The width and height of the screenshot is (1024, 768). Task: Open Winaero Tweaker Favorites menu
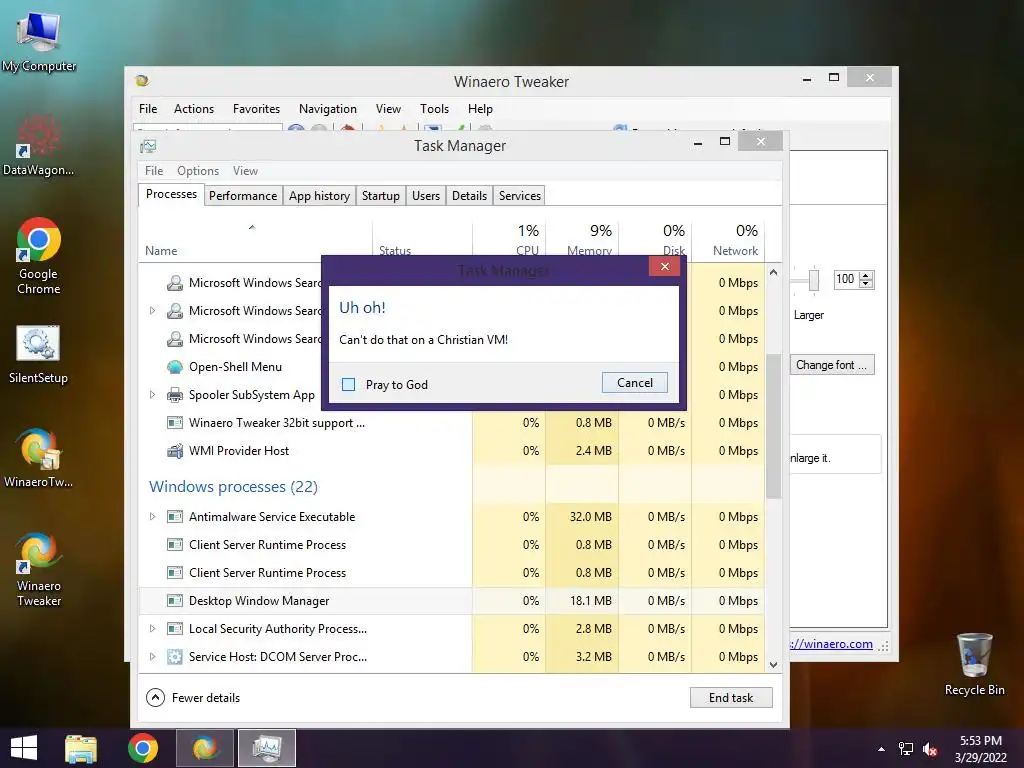pyautogui.click(x=257, y=109)
